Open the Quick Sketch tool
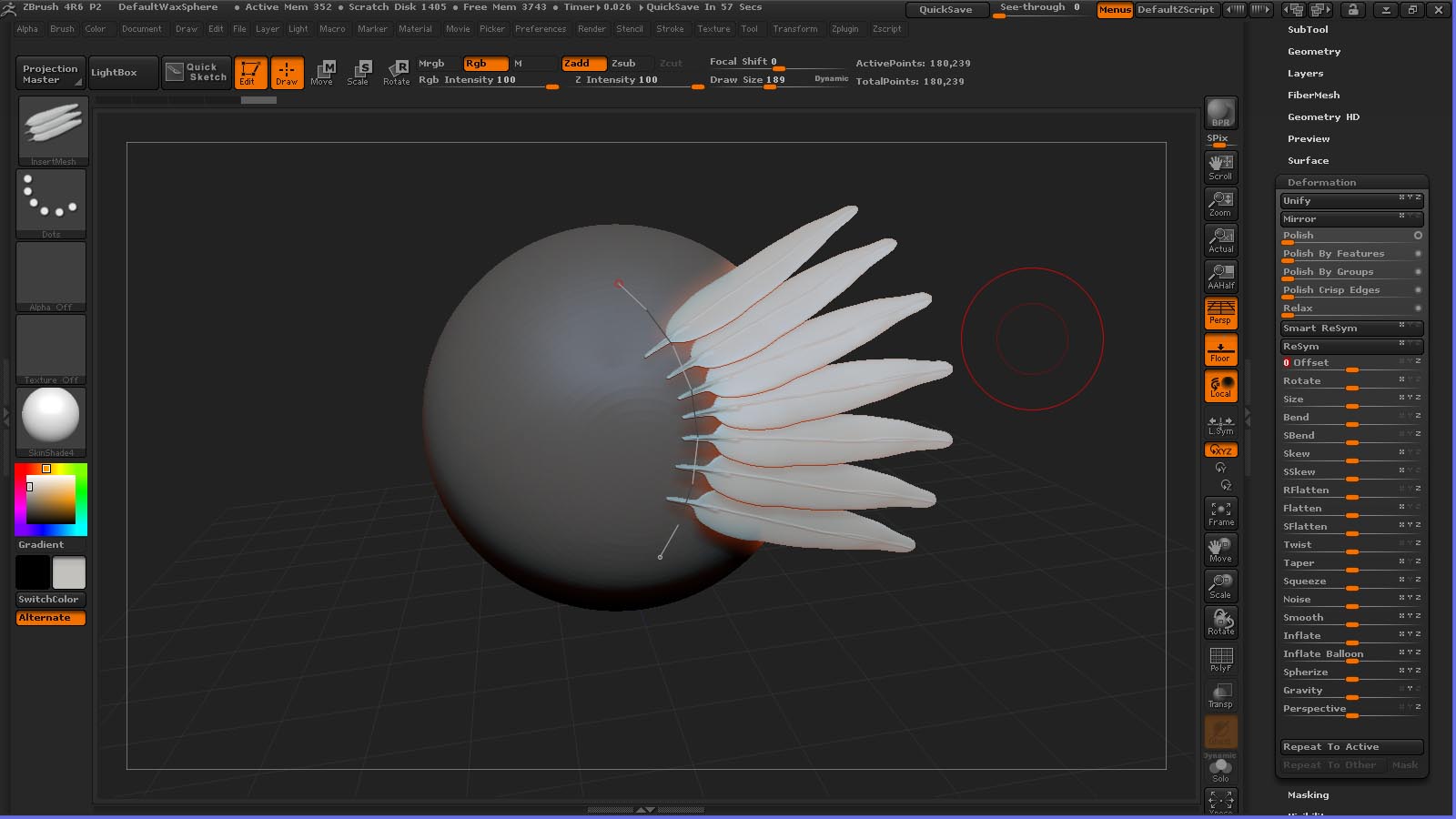 (x=197, y=72)
